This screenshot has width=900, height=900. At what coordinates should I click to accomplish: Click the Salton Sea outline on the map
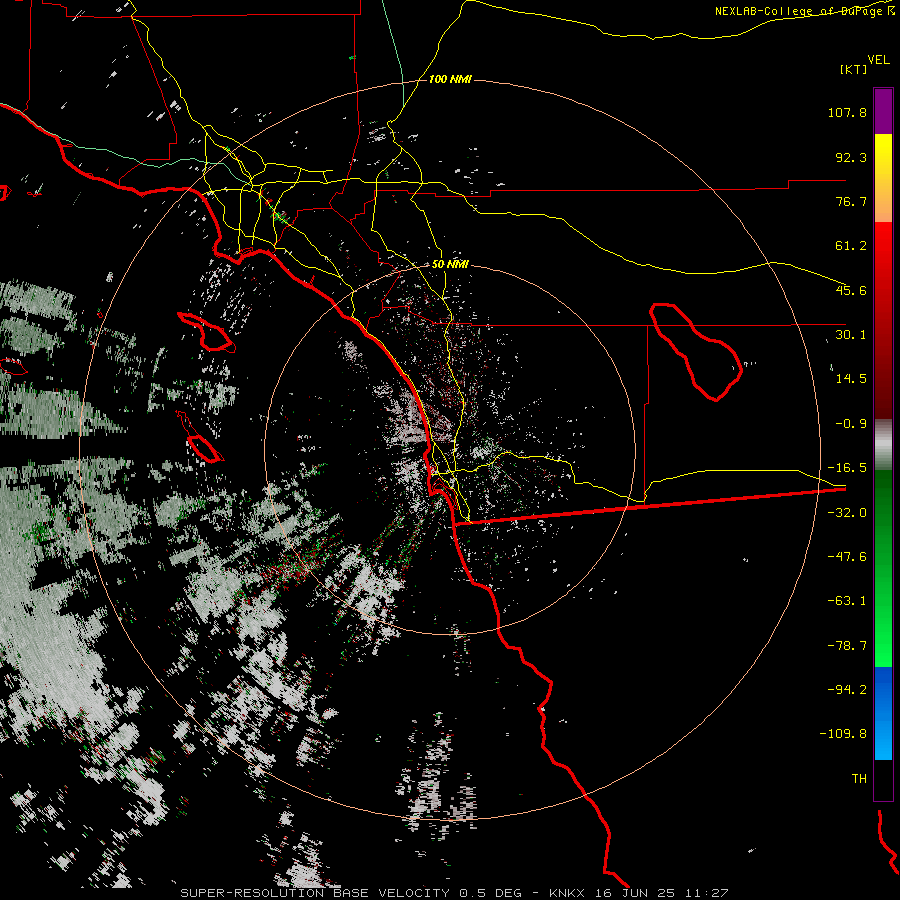(696, 352)
